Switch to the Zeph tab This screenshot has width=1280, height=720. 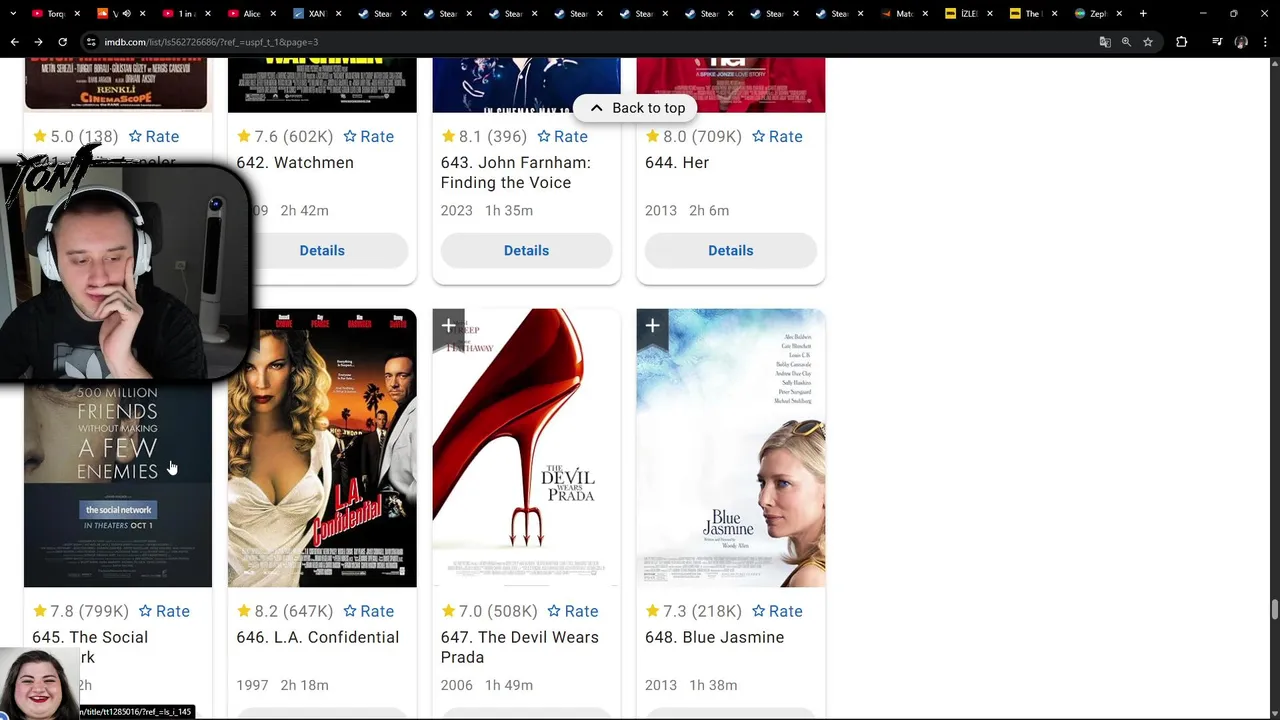coord(1097,14)
